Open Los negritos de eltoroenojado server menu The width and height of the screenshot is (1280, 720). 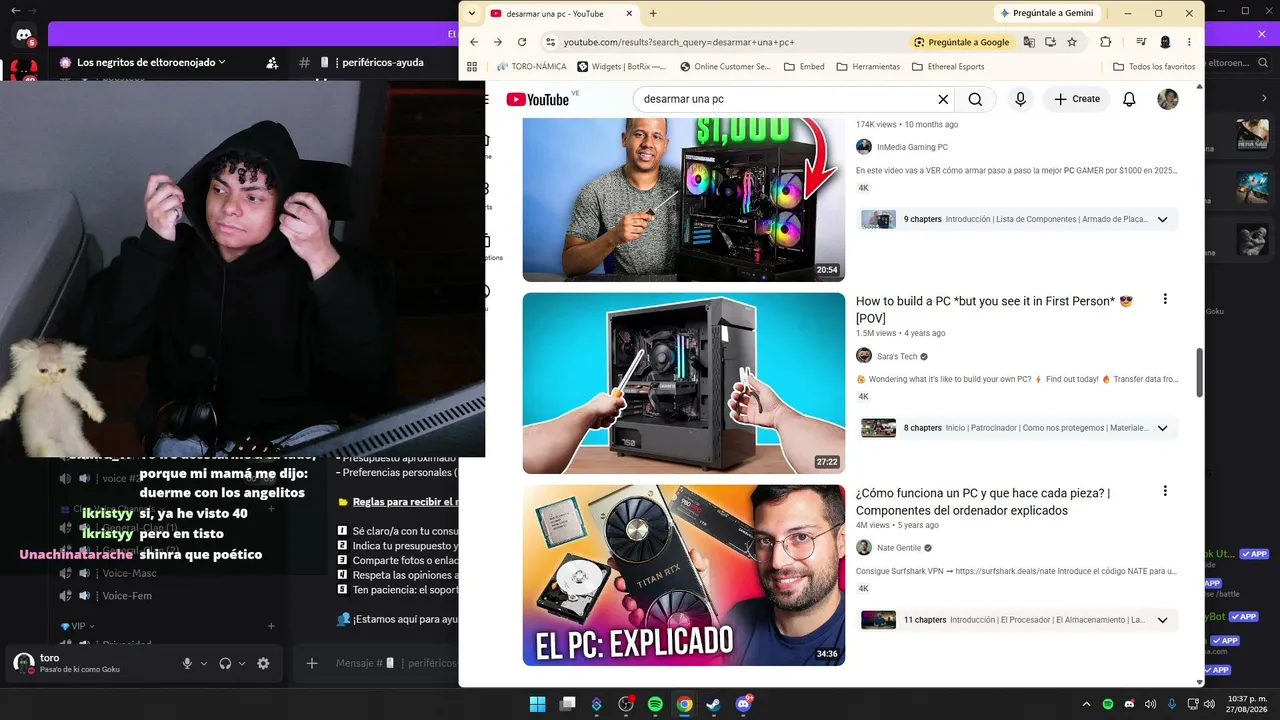pos(151,62)
